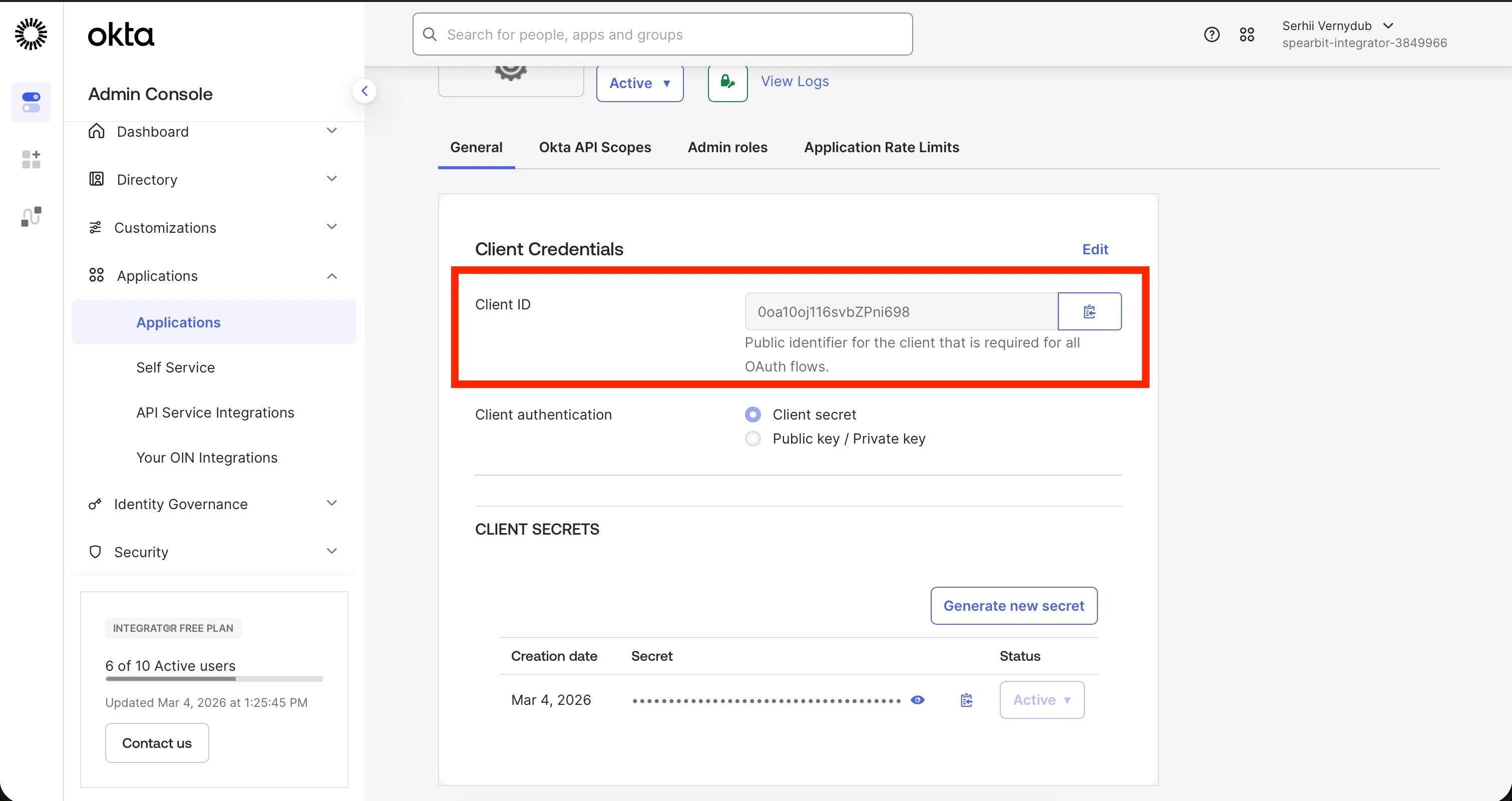The height and width of the screenshot is (801, 1512).
Task: Reveal secret with the eye icon
Action: click(x=917, y=700)
